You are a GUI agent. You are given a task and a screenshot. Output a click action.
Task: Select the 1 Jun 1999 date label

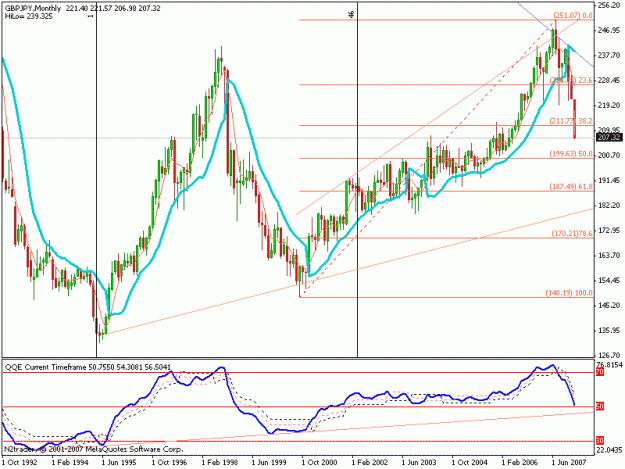(269, 462)
